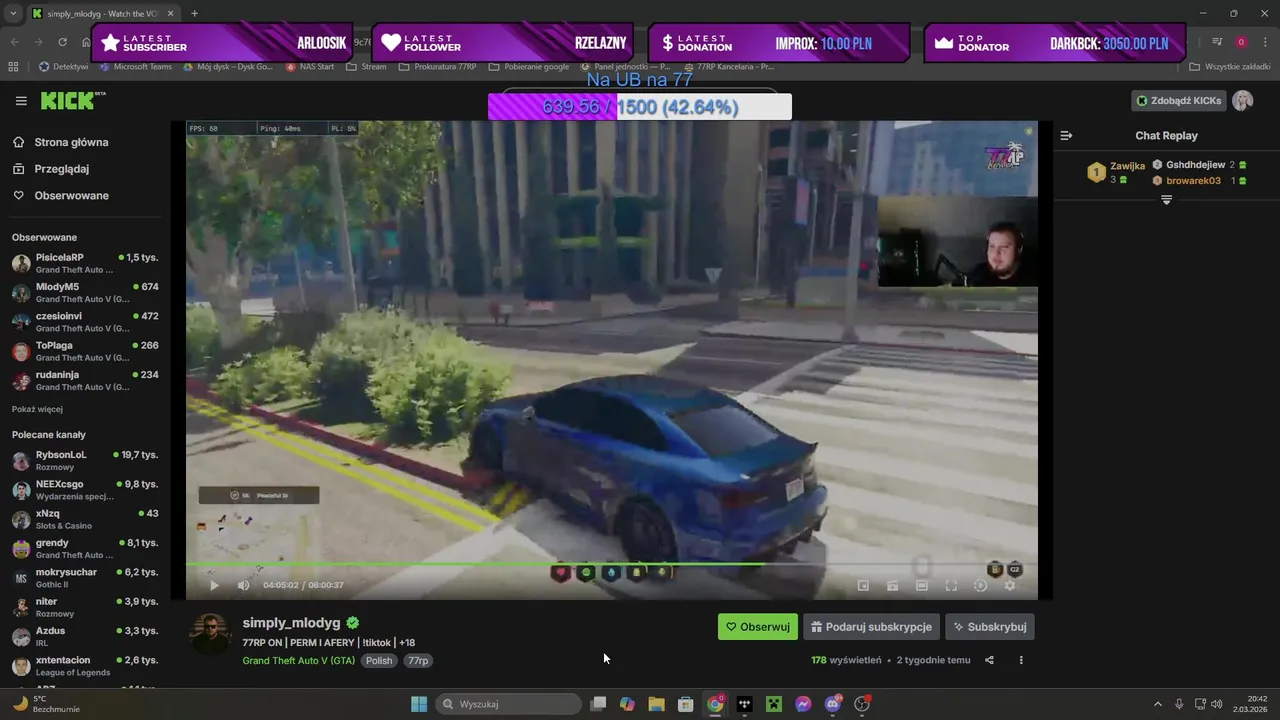Open the Windows Start menu
1280x720 pixels.
(419, 704)
